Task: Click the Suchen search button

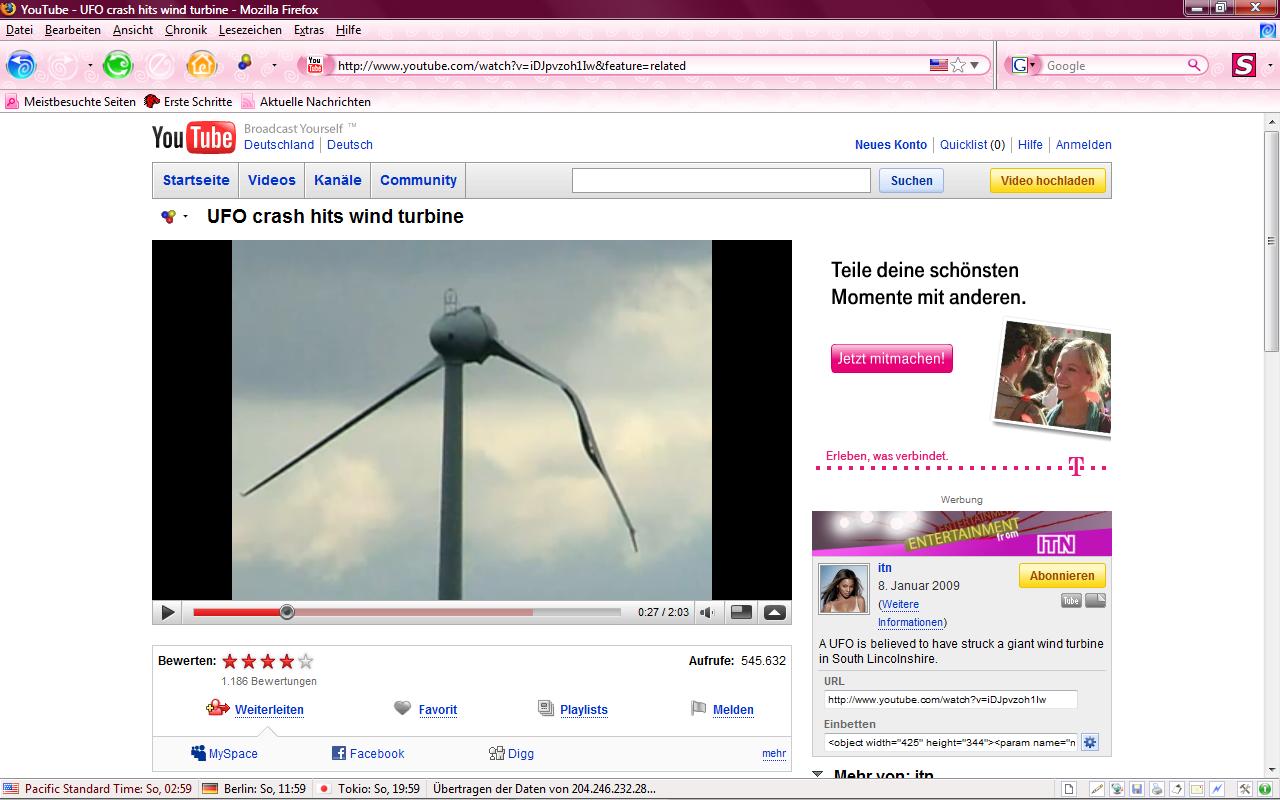Action: coord(911,181)
